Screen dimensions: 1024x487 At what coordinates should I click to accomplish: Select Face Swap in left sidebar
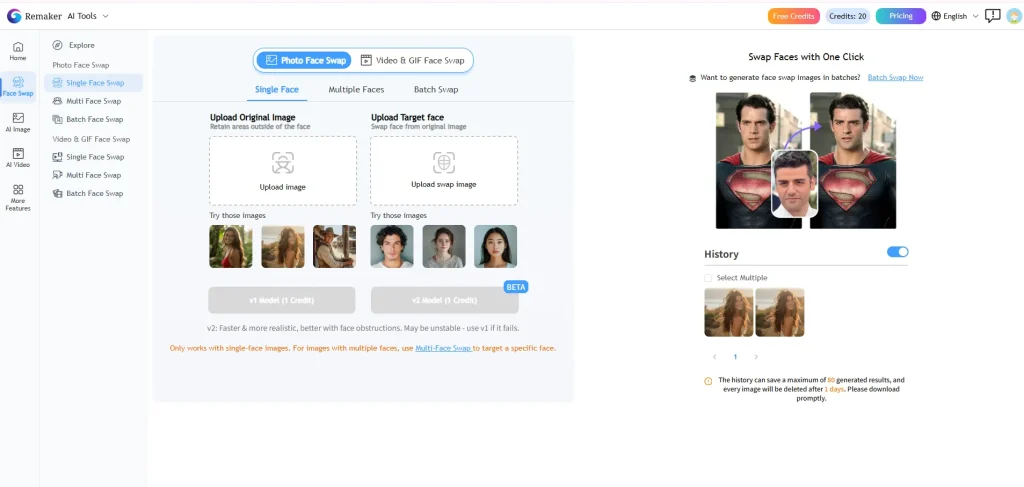point(18,87)
